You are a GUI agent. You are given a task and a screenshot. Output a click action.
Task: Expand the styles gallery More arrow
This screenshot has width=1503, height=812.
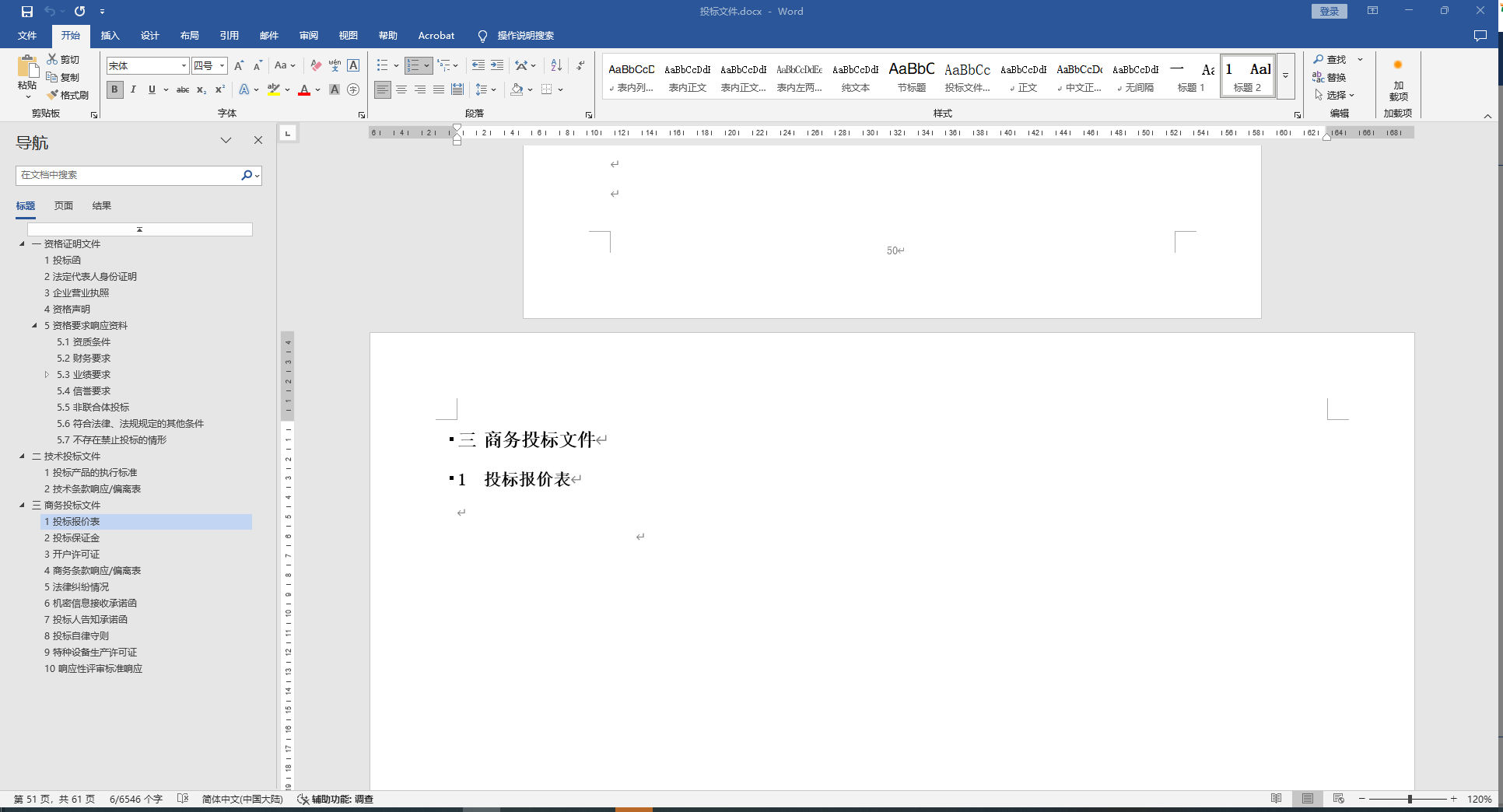coord(1286,76)
